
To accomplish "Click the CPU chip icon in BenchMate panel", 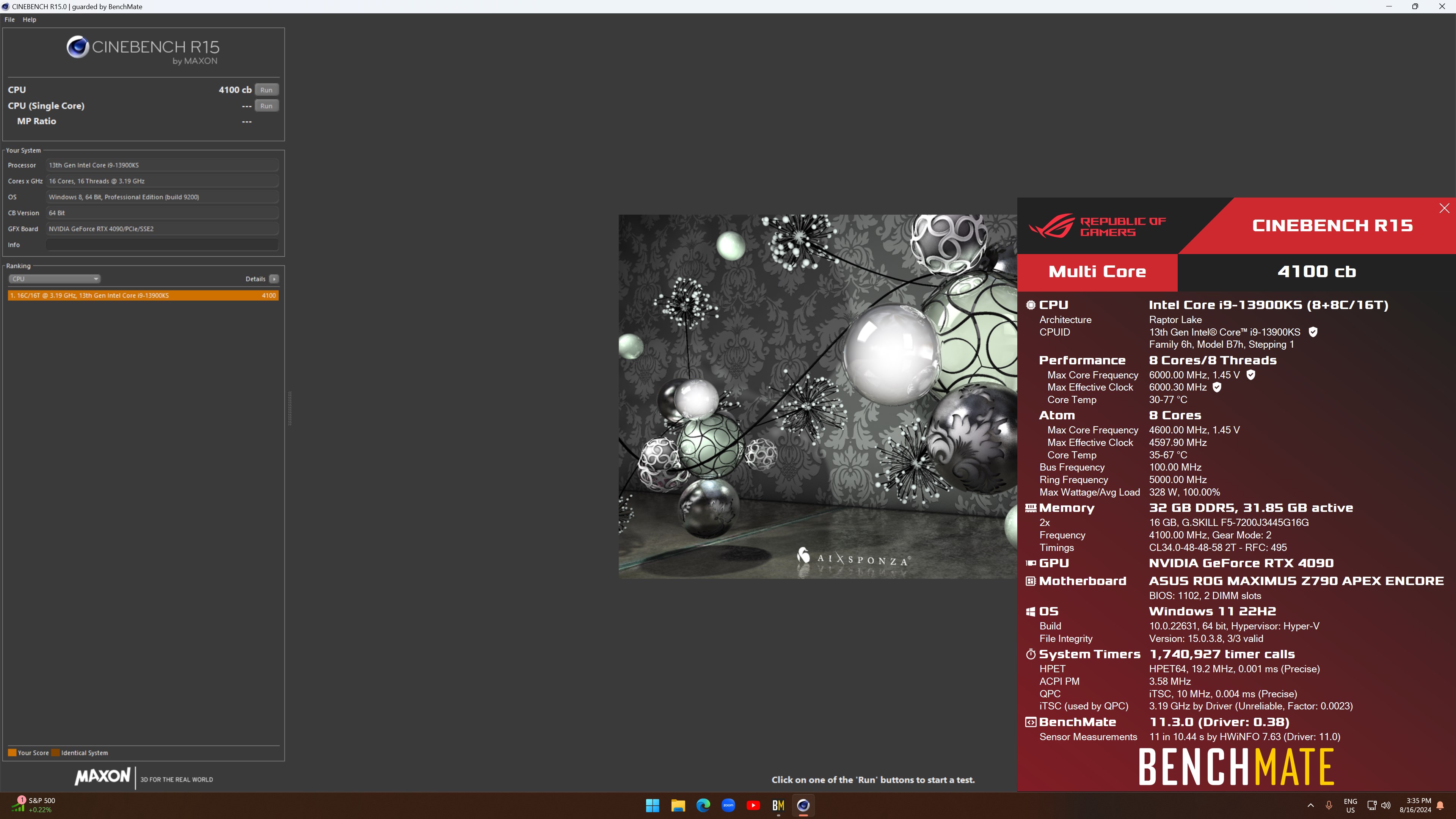I will pos(1031,305).
